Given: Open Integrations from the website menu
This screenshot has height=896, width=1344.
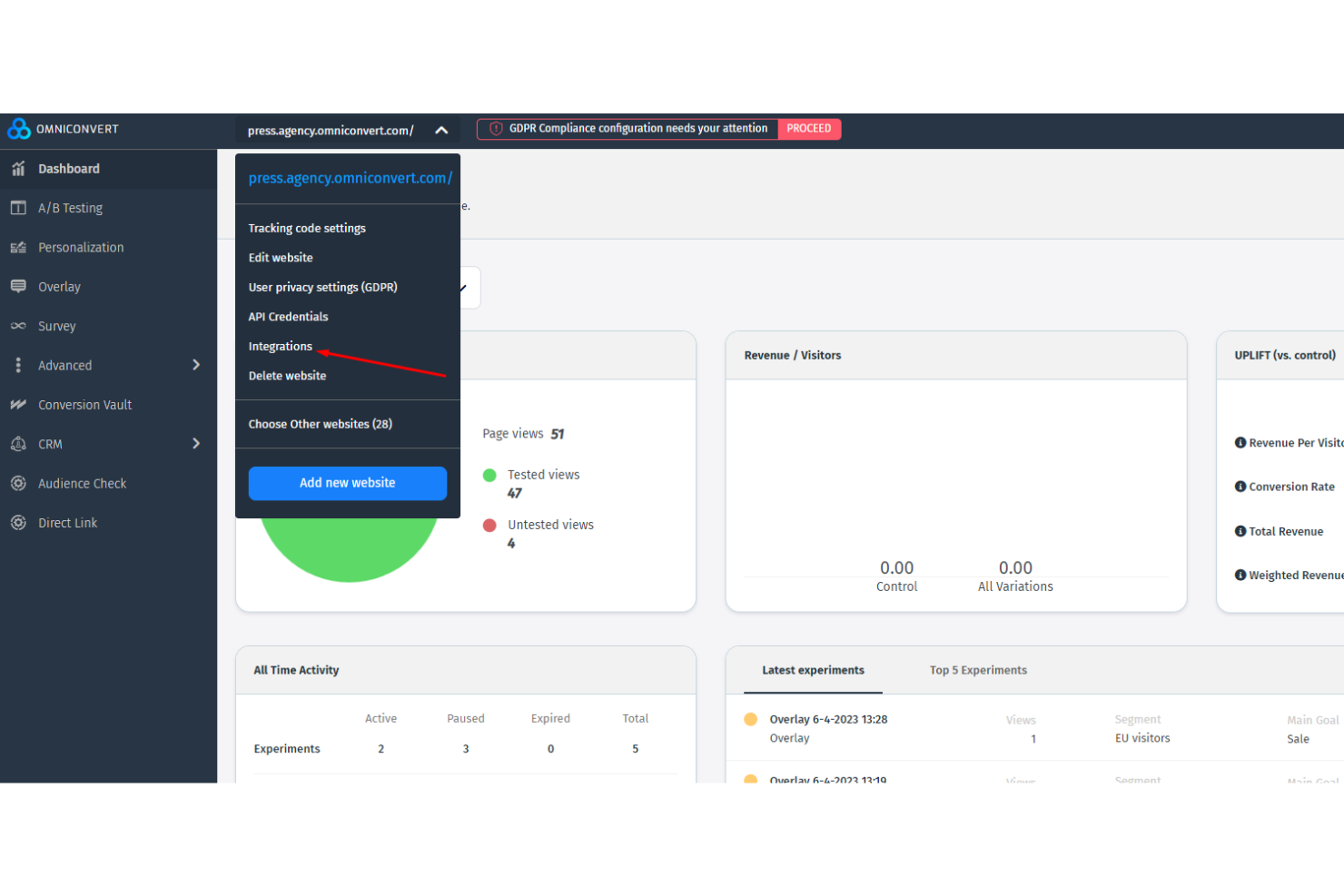Looking at the screenshot, I should (280, 346).
